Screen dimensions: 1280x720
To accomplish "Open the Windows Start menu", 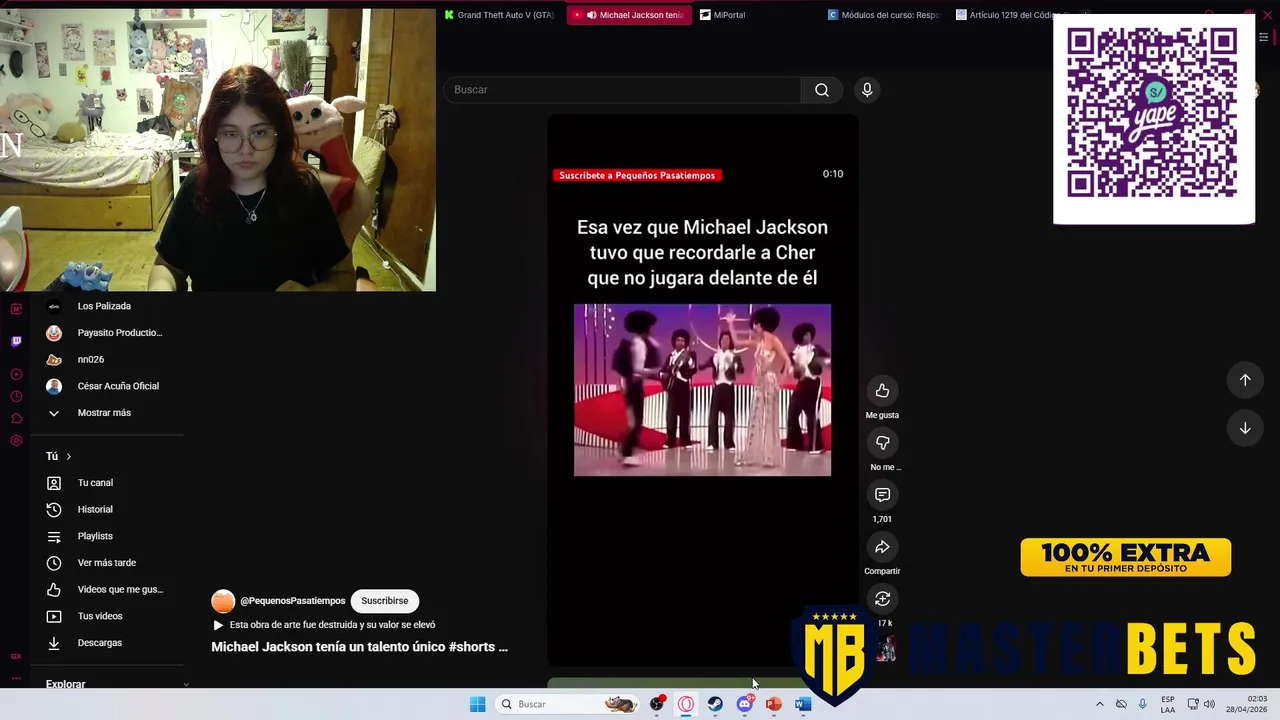I will click(477, 704).
